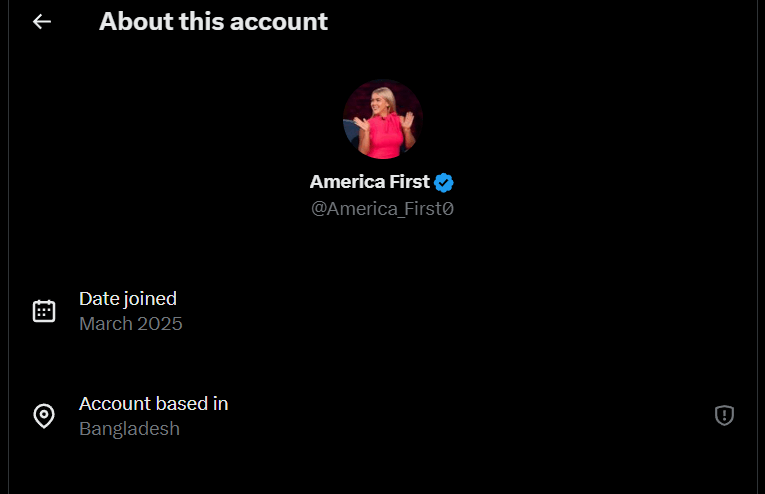Viewport: 765px width, 494px height.
Task: Click the About this account heading
Action: [213, 21]
